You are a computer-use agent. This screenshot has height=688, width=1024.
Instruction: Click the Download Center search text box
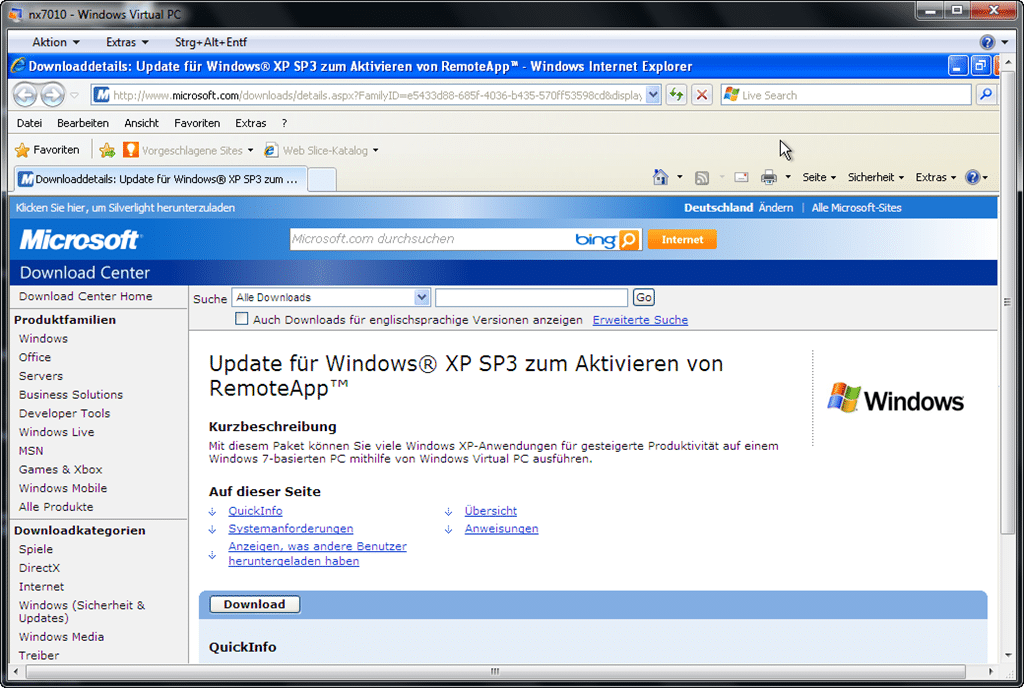(532, 298)
